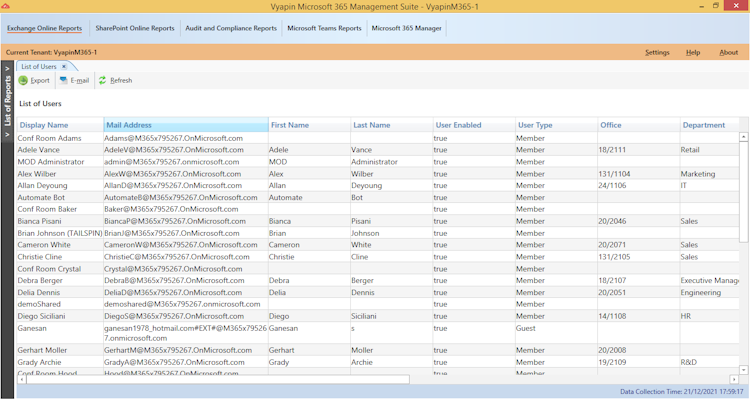Click the Export button label
This screenshot has width=750, height=400.
click(40, 80)
